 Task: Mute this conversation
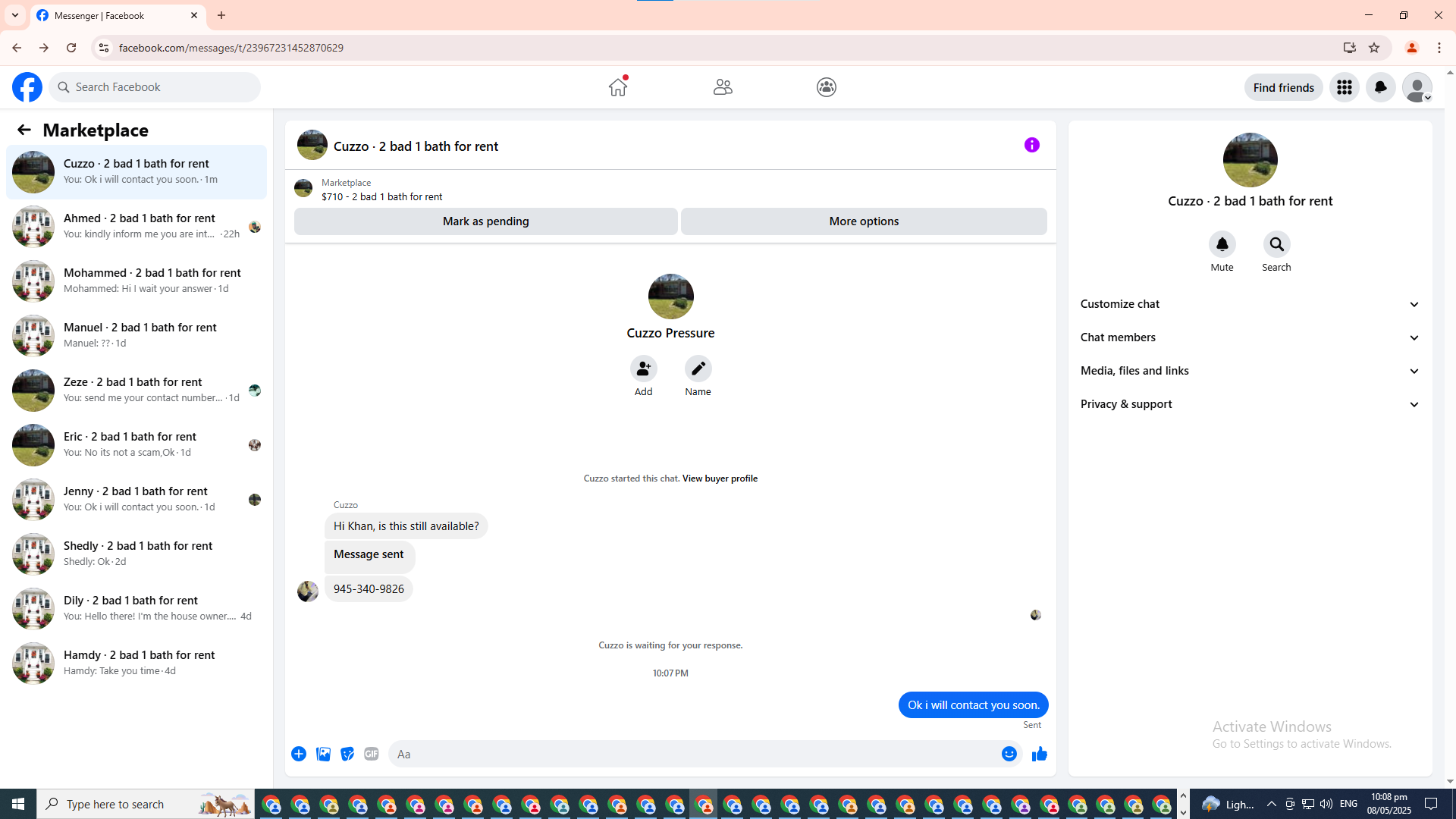tap(1222, 245)
